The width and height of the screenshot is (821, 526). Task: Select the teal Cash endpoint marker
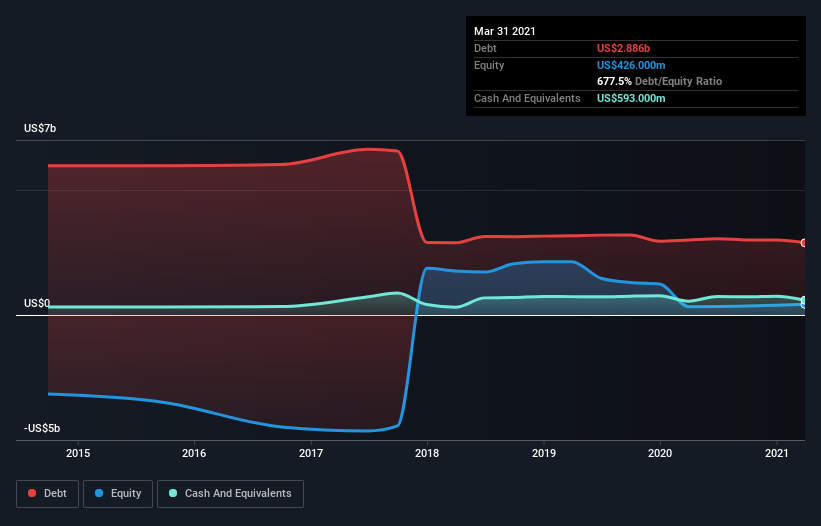804,300
